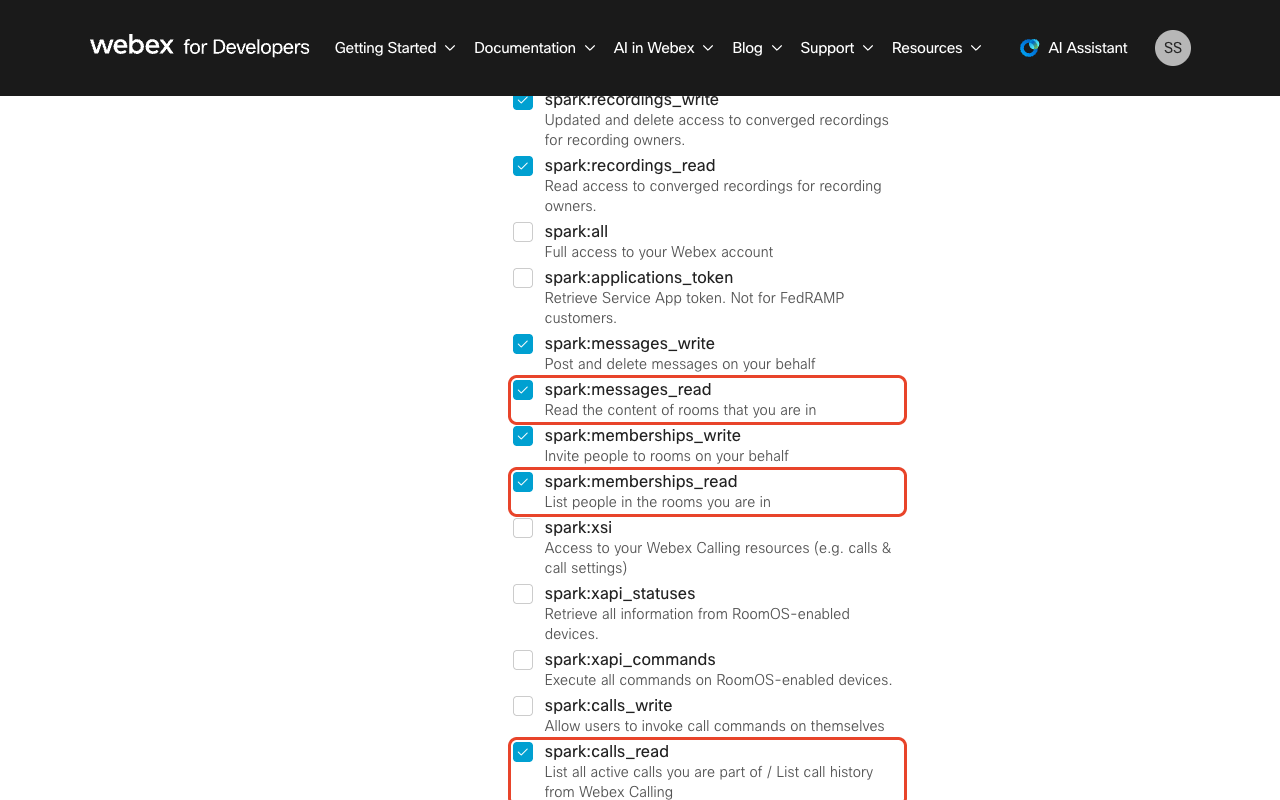Check the spark:xapi_statuses checkbox
This screenshot has height=800, width=1280.
coord(523,594)
